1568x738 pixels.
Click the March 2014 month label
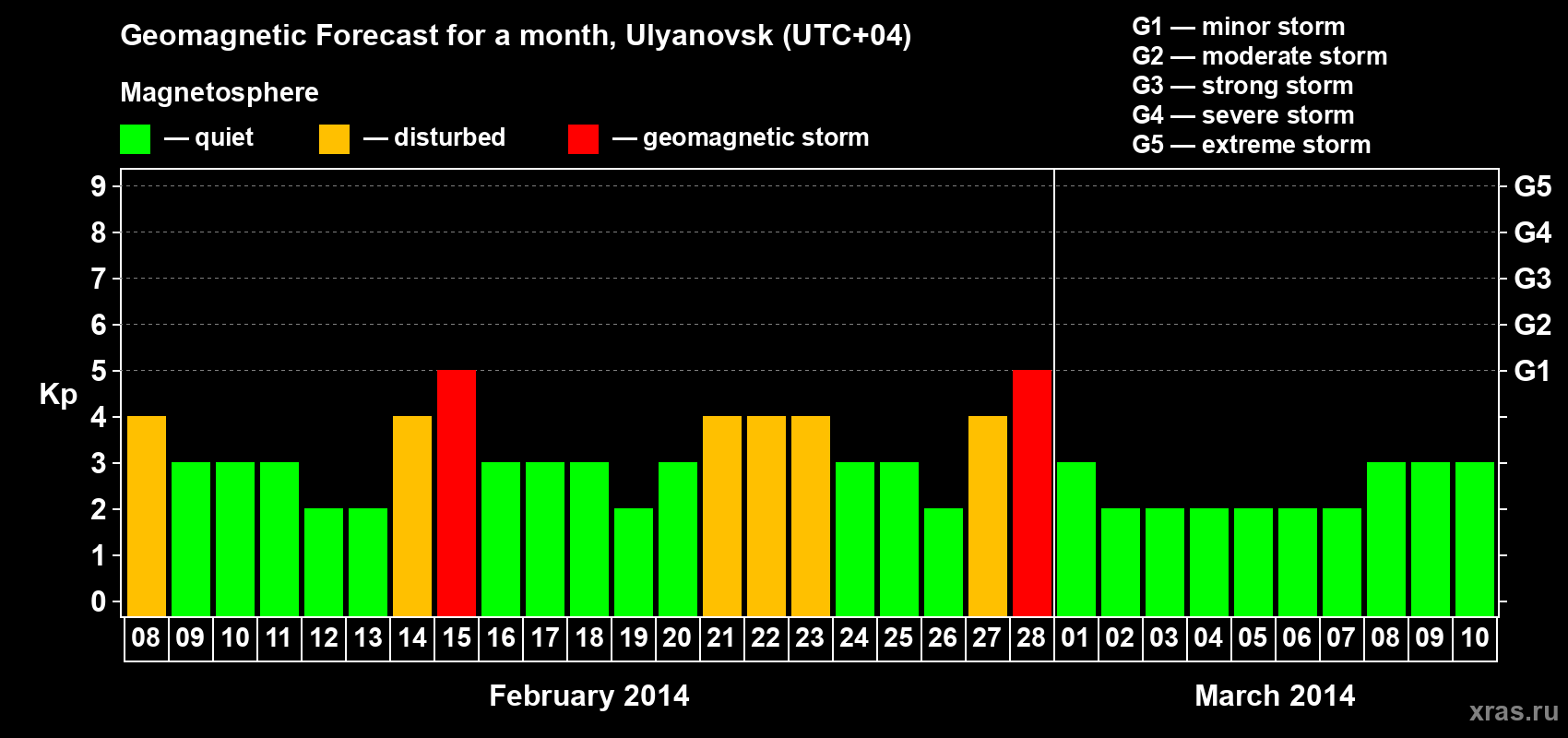(x=1275, y=696)
